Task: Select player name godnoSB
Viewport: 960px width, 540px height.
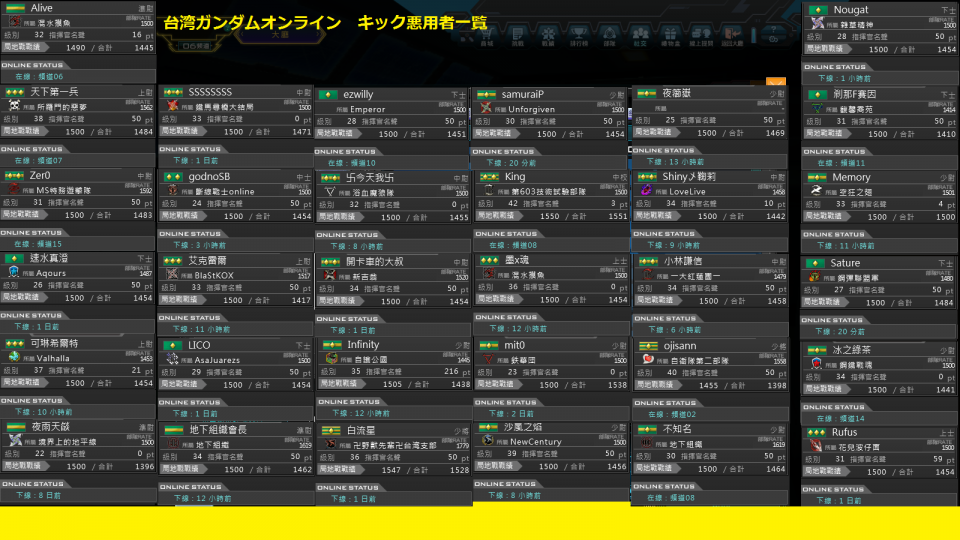Action: [x=209, y=177]
